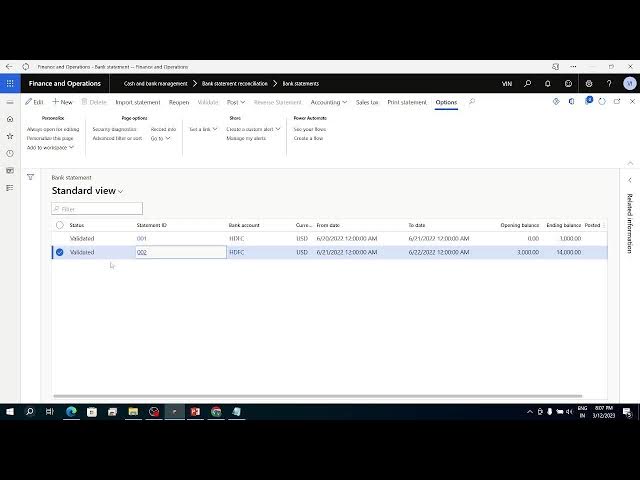The height and width of the screenshot is (480, 640).
Task: Click Sales tax button
Action: click(367, 102)
